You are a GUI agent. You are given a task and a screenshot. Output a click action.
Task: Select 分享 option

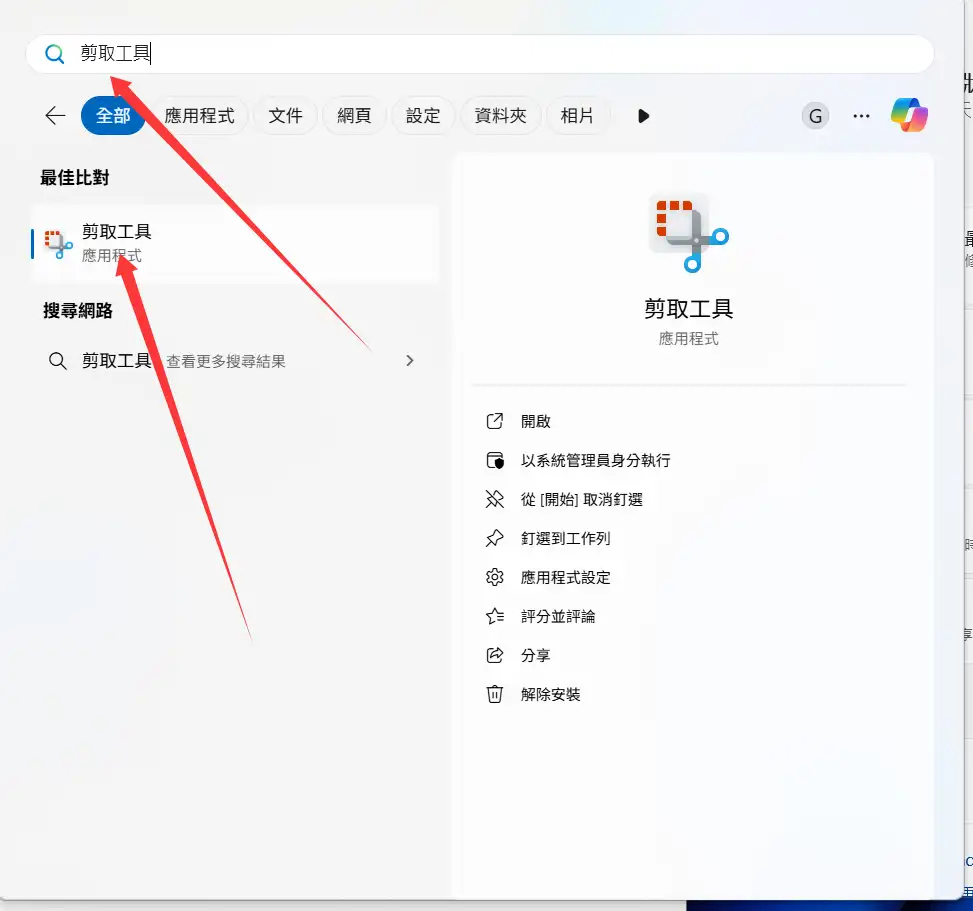click(536, 655)
